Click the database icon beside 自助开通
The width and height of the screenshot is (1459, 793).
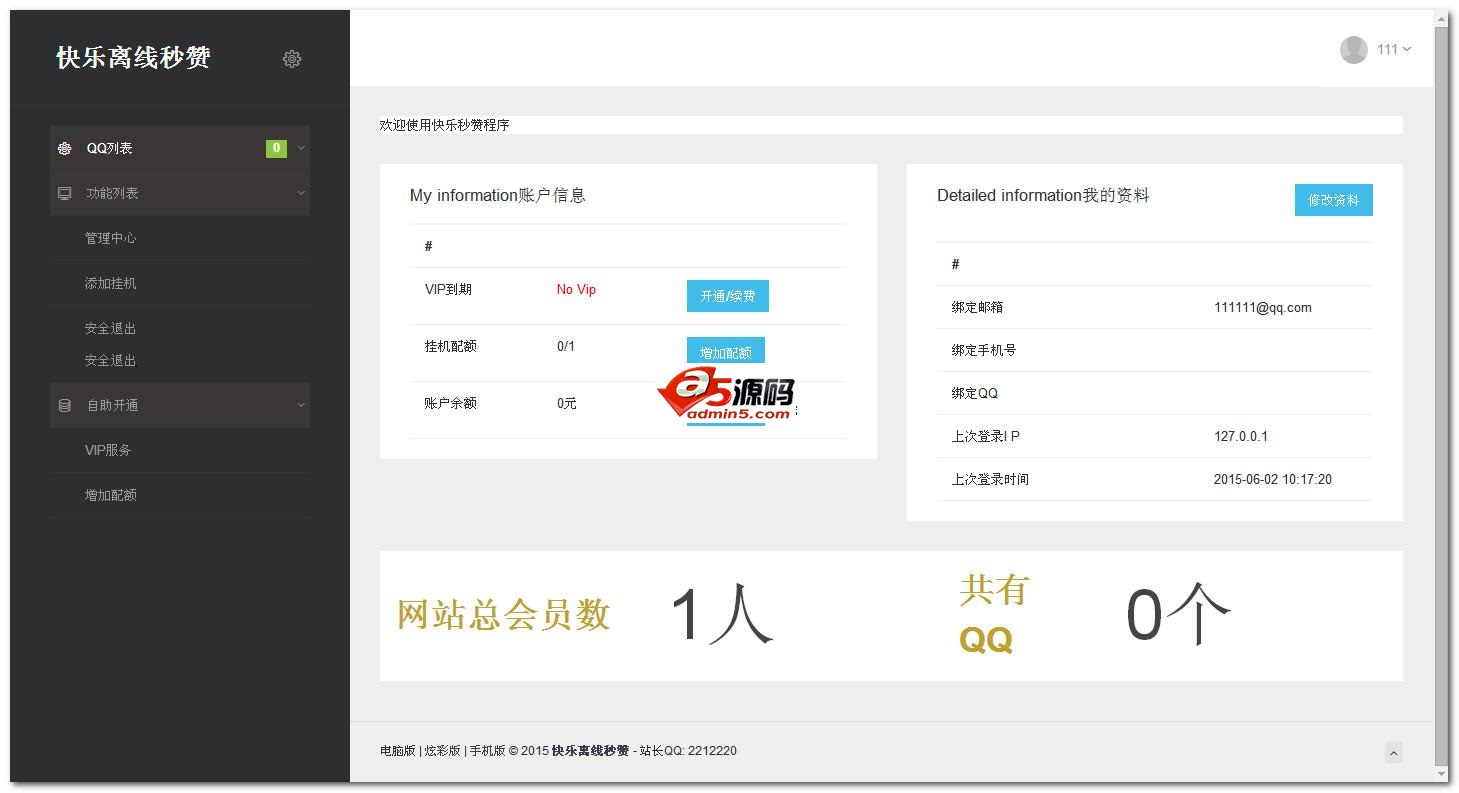[x=65, y=405]
